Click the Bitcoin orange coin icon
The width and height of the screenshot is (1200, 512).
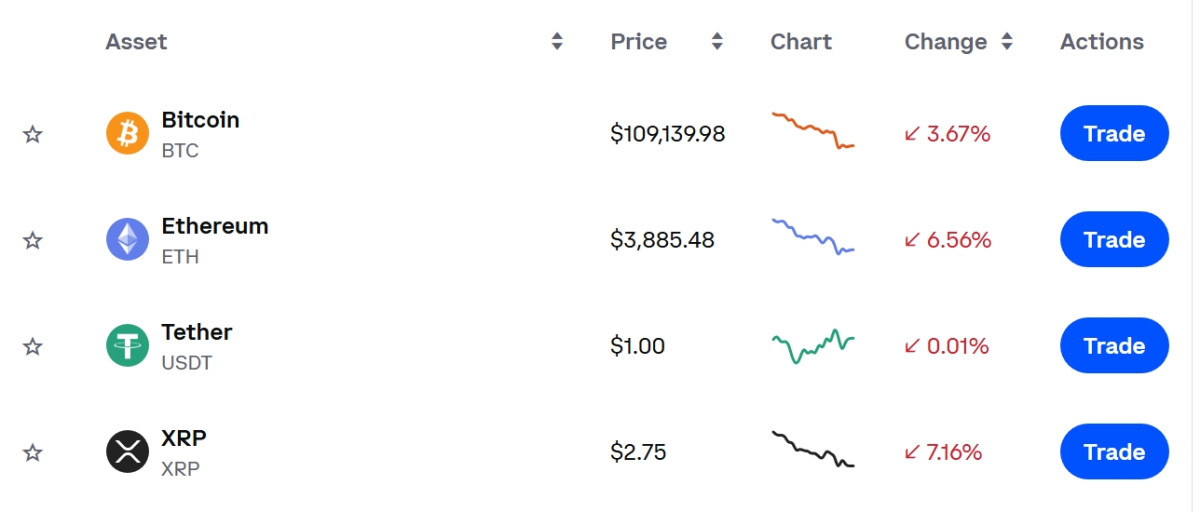point(127,134)
